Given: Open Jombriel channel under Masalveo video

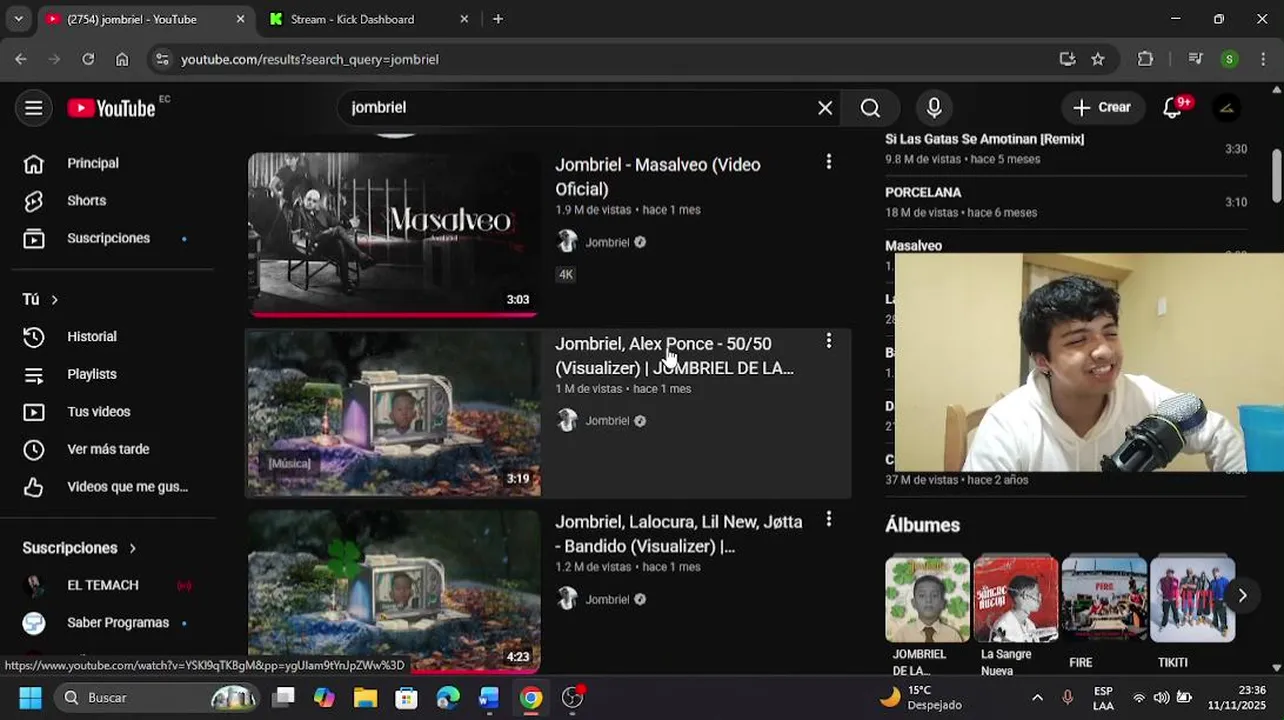Looking at the screenshot, I should [607, 242].
